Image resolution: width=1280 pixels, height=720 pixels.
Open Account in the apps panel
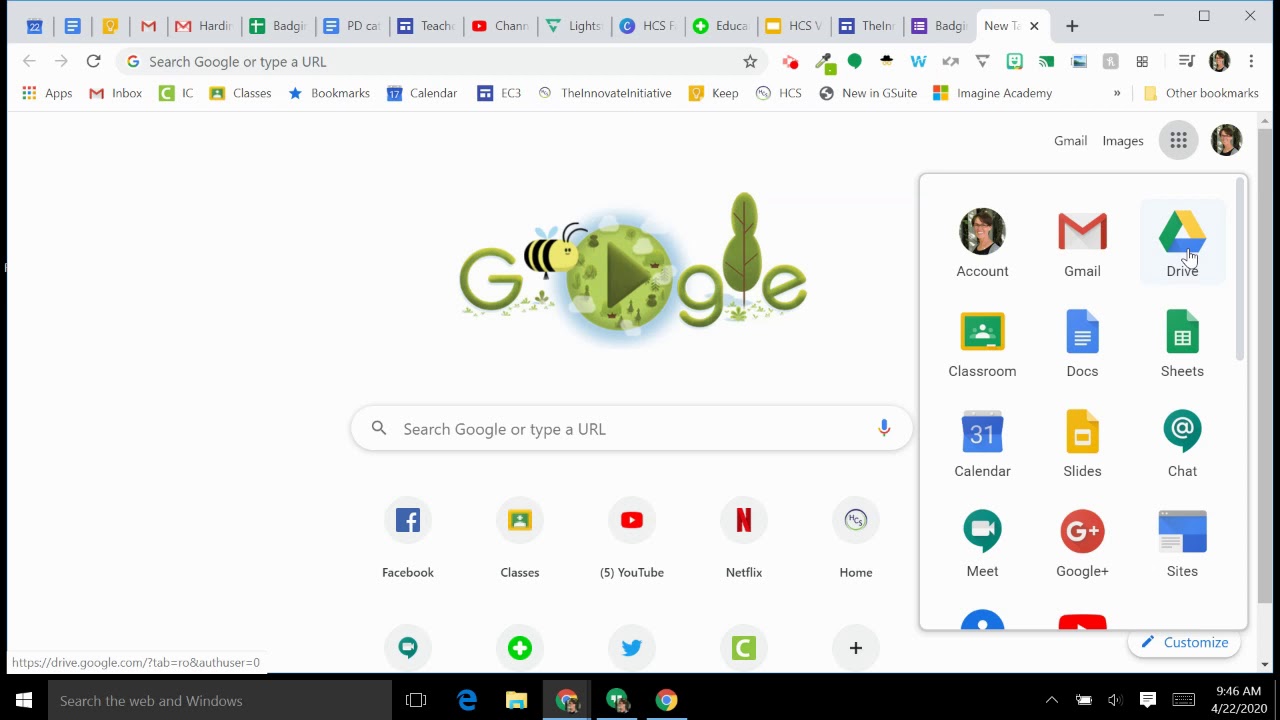click(982, 242)
